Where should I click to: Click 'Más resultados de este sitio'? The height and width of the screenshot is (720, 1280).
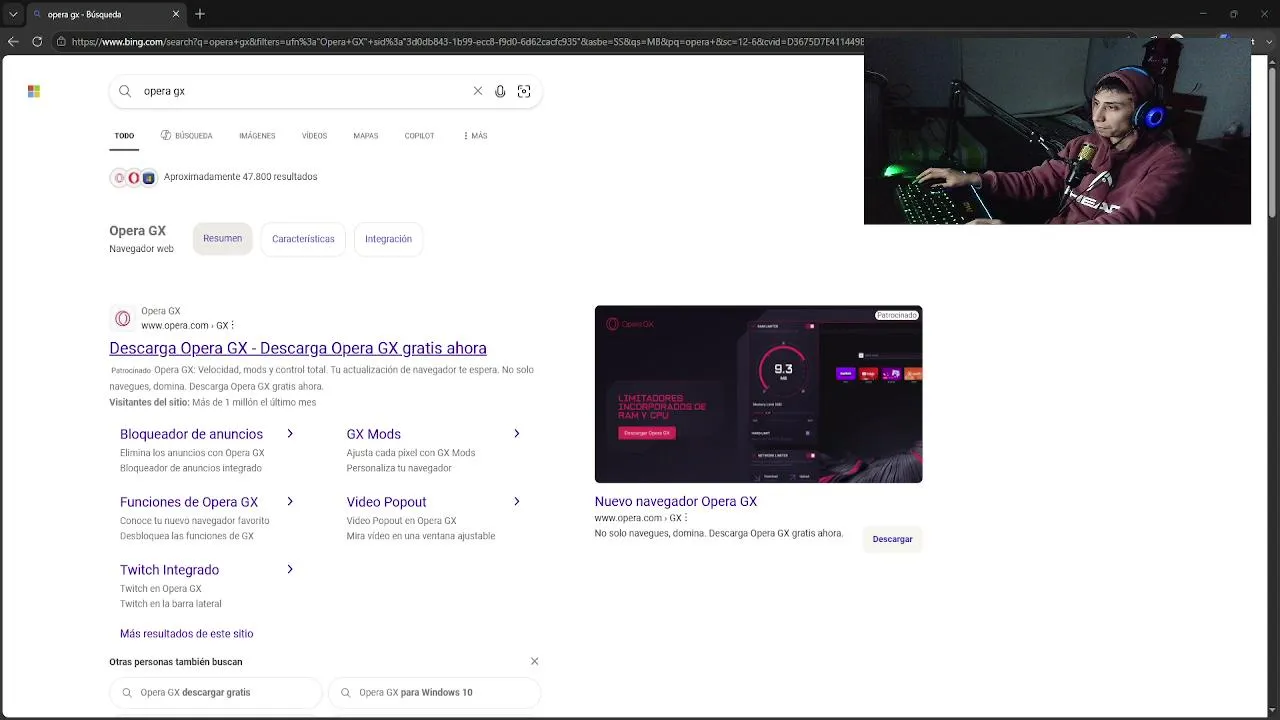tap(186, 634)
